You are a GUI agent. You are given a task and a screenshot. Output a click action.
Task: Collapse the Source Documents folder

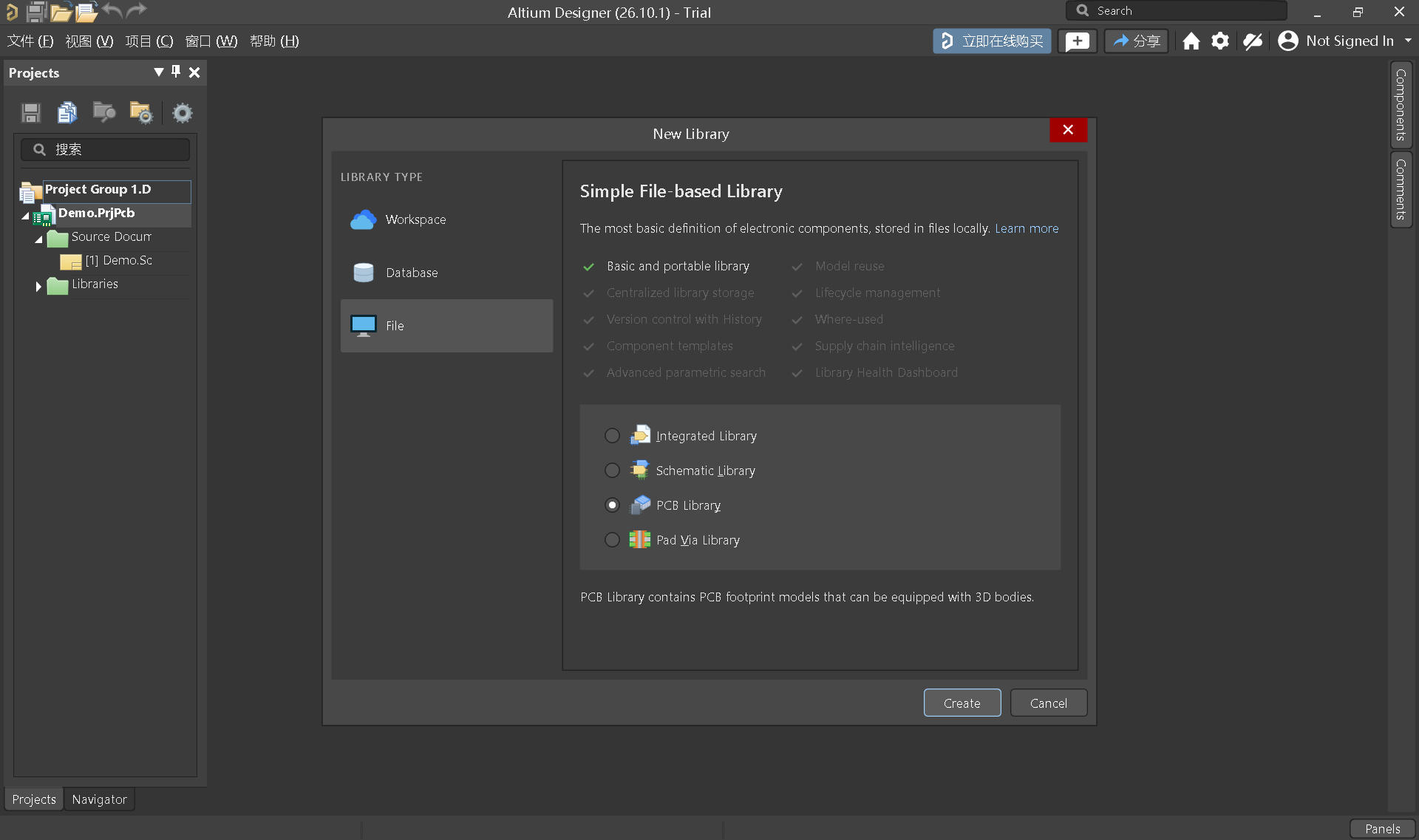click(x=38, y=239)
